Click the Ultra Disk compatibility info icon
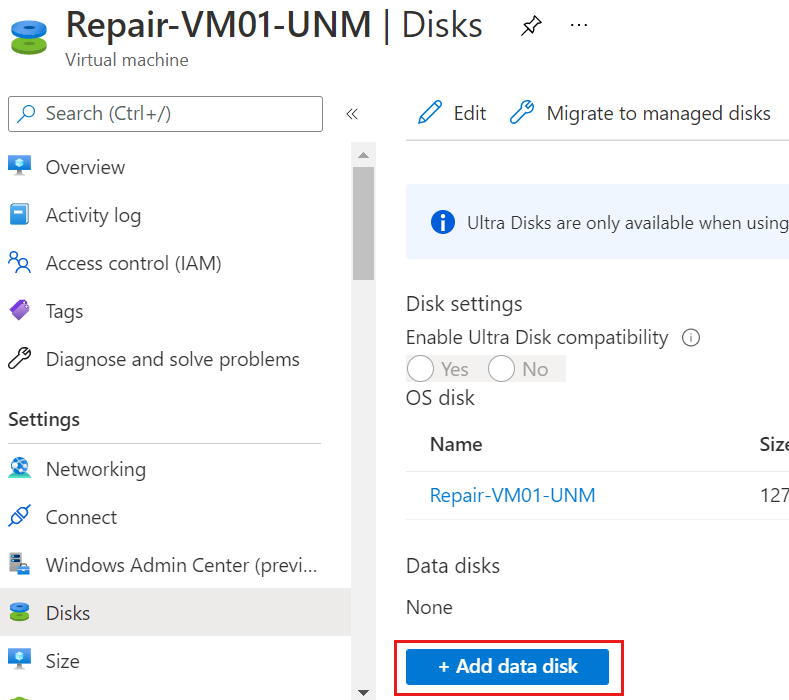Viewport: 789px width, 700px height. pyautogui.click(x=690, y=338)
